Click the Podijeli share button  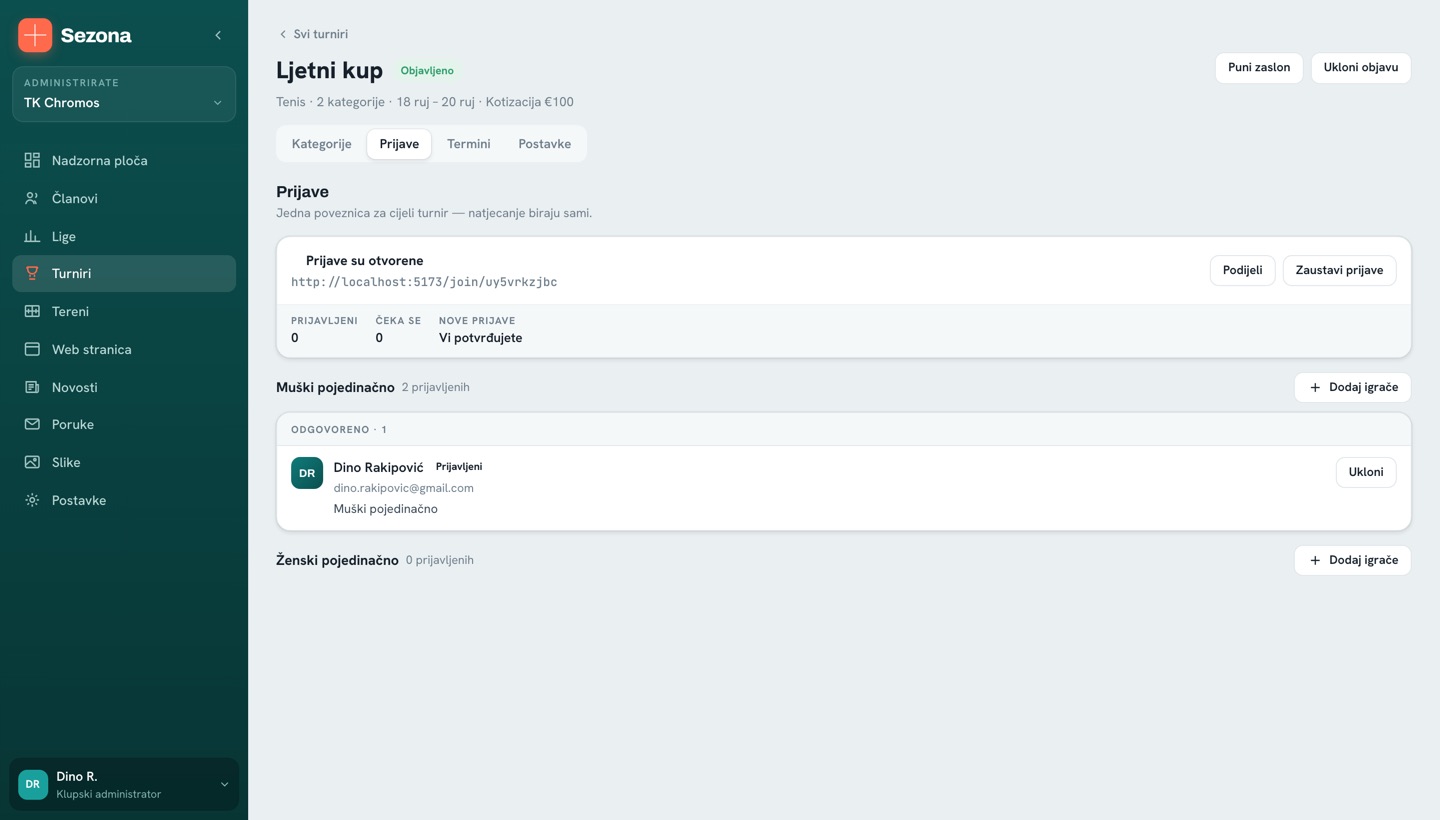[1242, 270]
